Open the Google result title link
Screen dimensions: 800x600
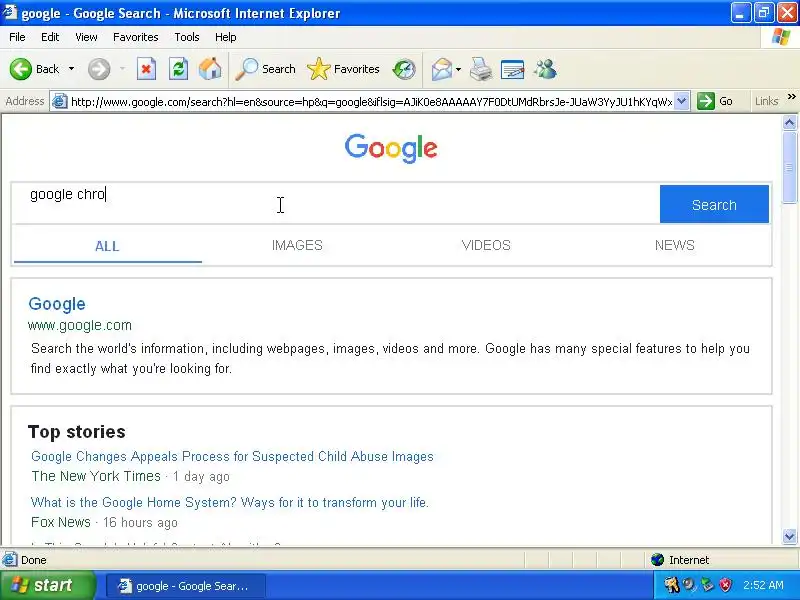pos(57,304)
